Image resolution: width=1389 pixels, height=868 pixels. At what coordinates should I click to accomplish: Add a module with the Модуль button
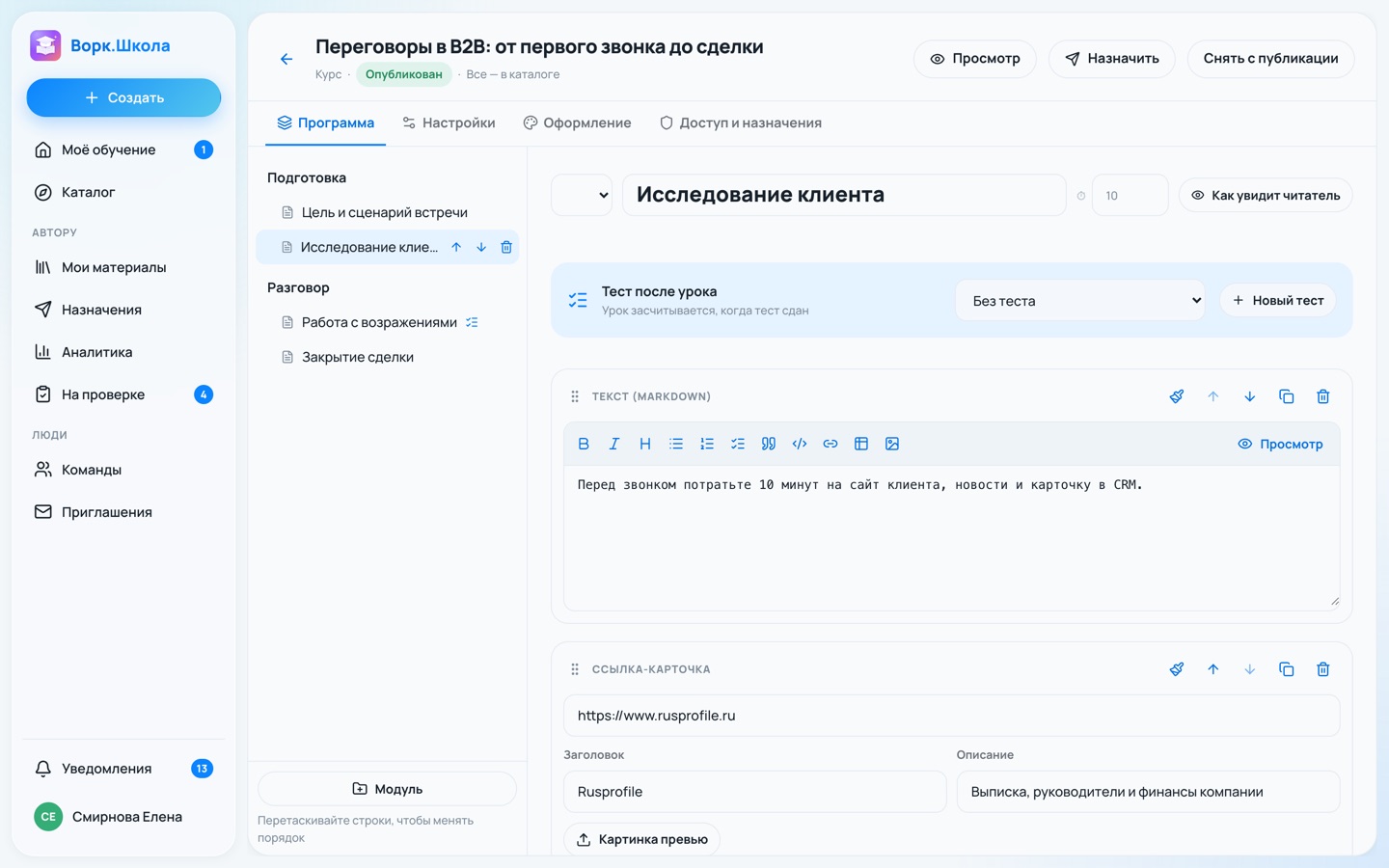[x=387, y=789]
